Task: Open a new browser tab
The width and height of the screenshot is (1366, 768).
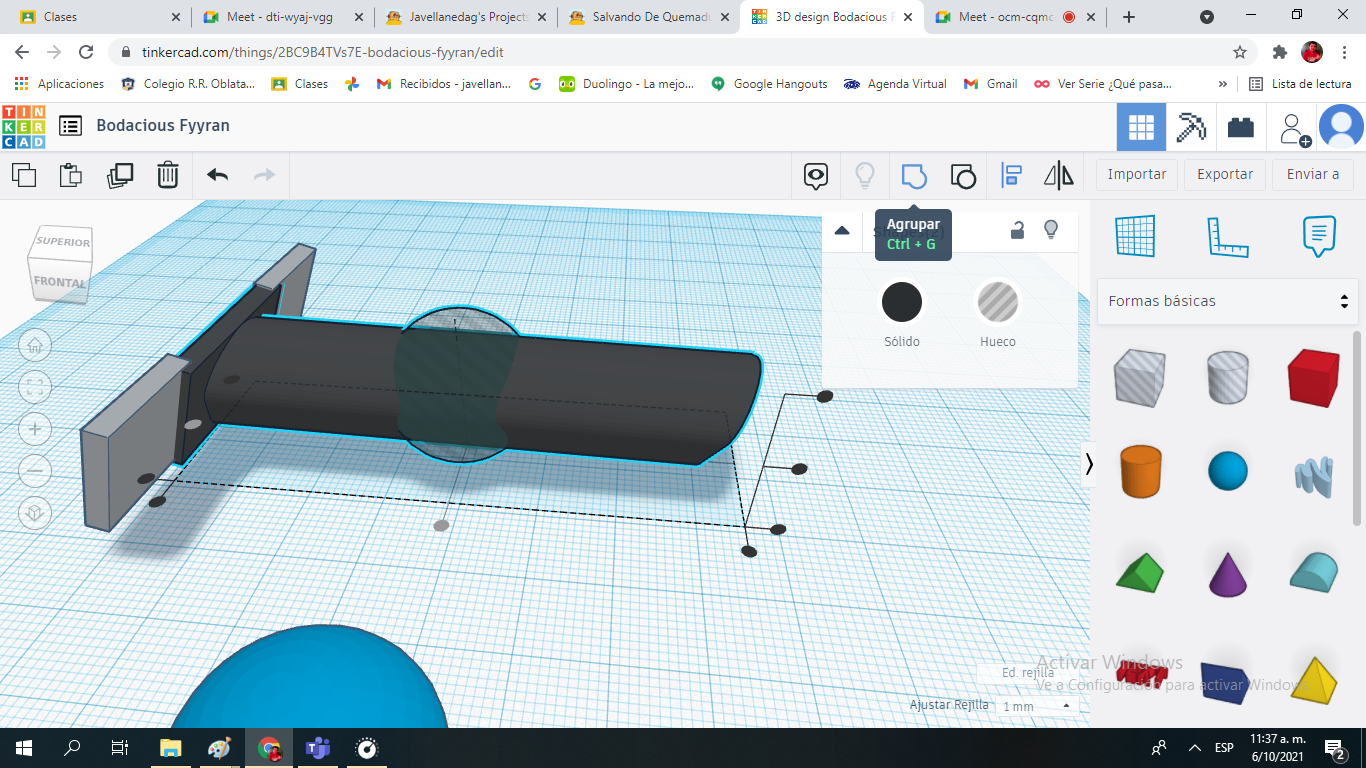Action: tap(1129, 17)
